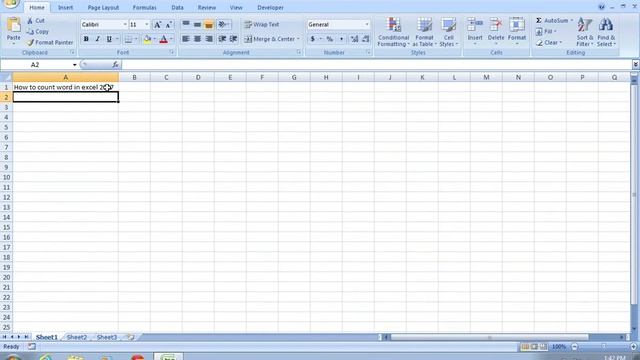Open the Page Layout ribbon tab

pyautogui.click(x=103, y=7)
